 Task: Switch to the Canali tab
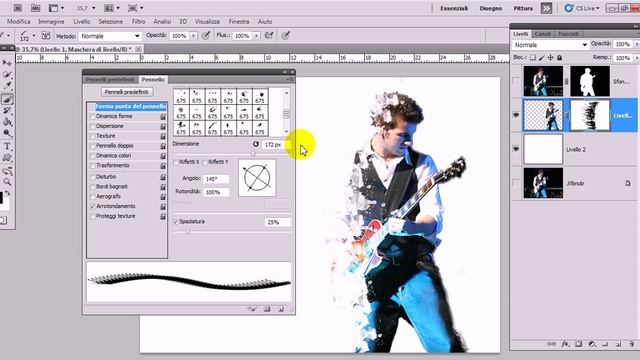543,34
